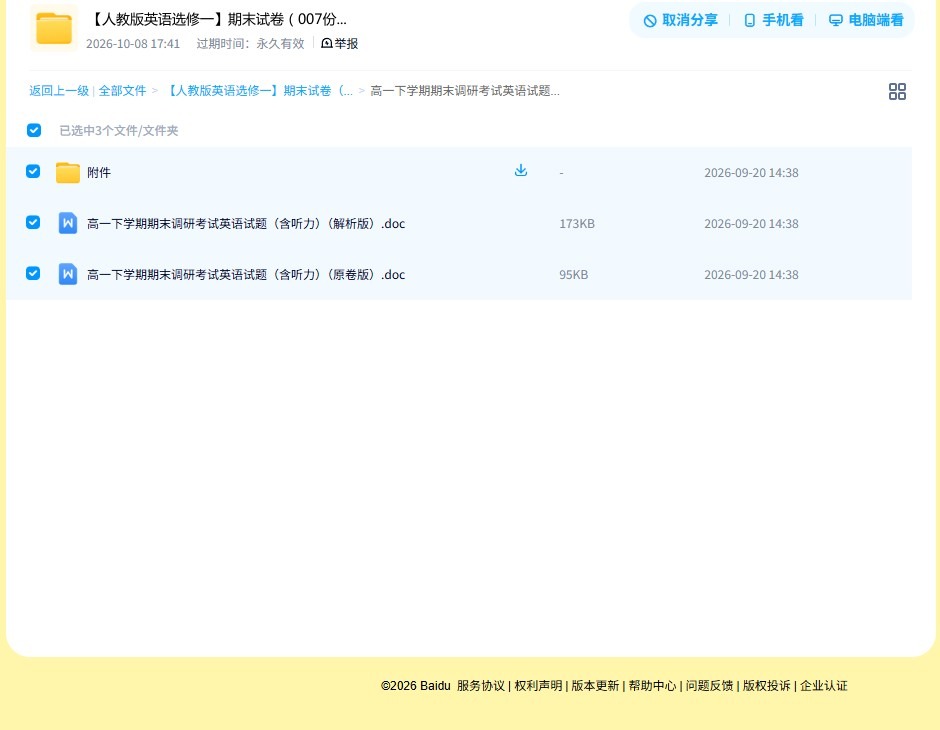Open the 解析版 .doc file name
The image size is (940, 730).
[x=246, y=224]
